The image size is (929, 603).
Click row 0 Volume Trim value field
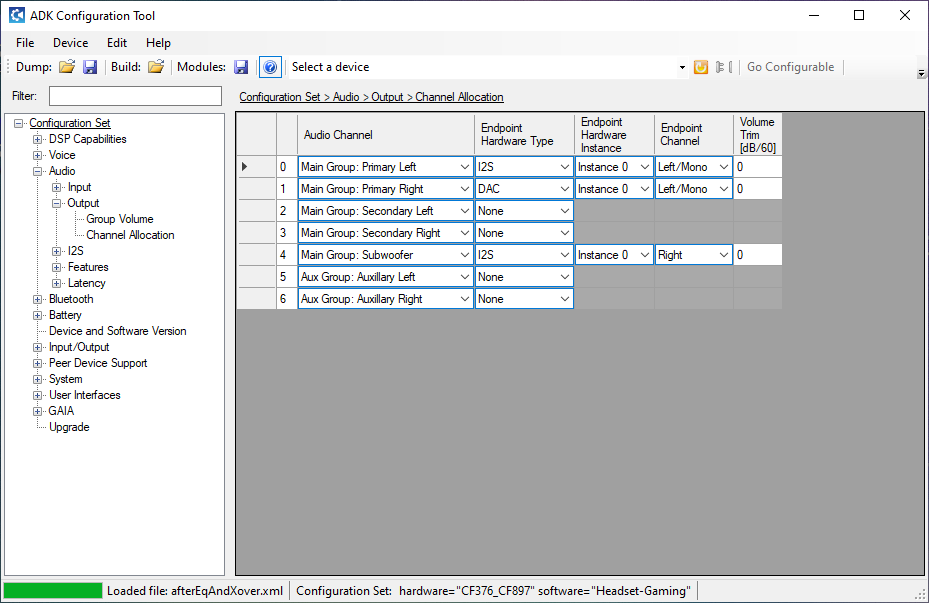tap(758, 167)
